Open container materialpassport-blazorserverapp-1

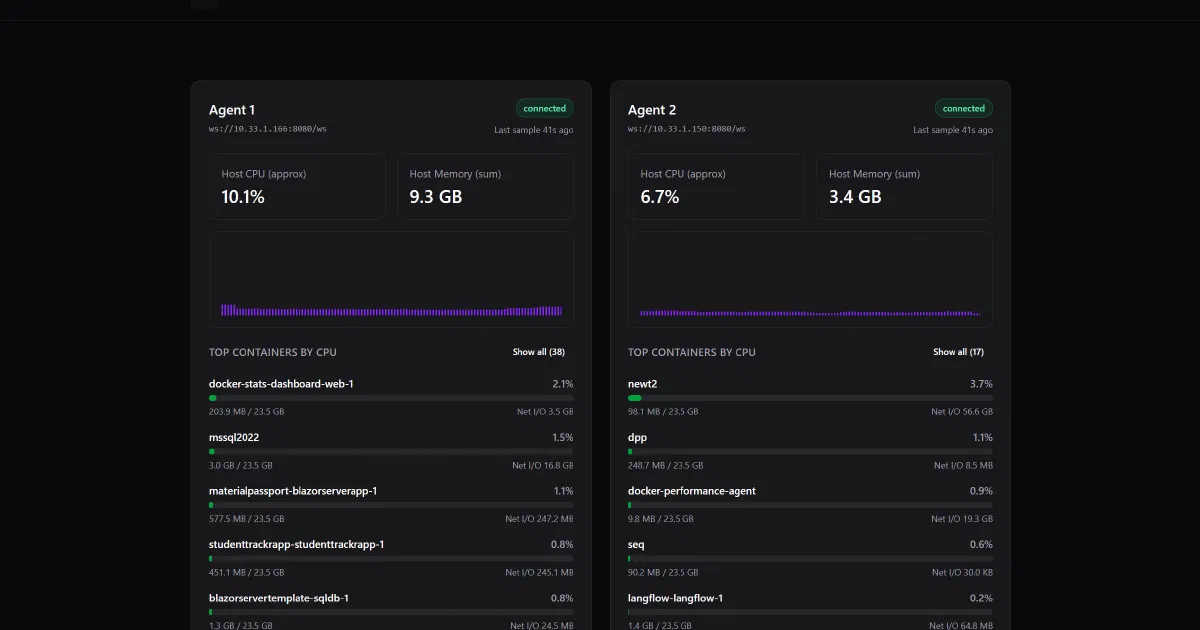293,491
